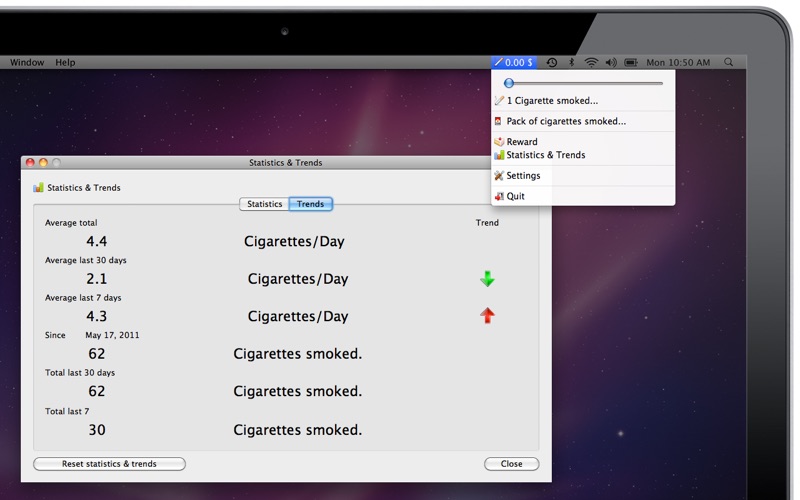The height and width of the screenshot is (500, 800).
Task: Click the Close button
Action: point(511,464)
